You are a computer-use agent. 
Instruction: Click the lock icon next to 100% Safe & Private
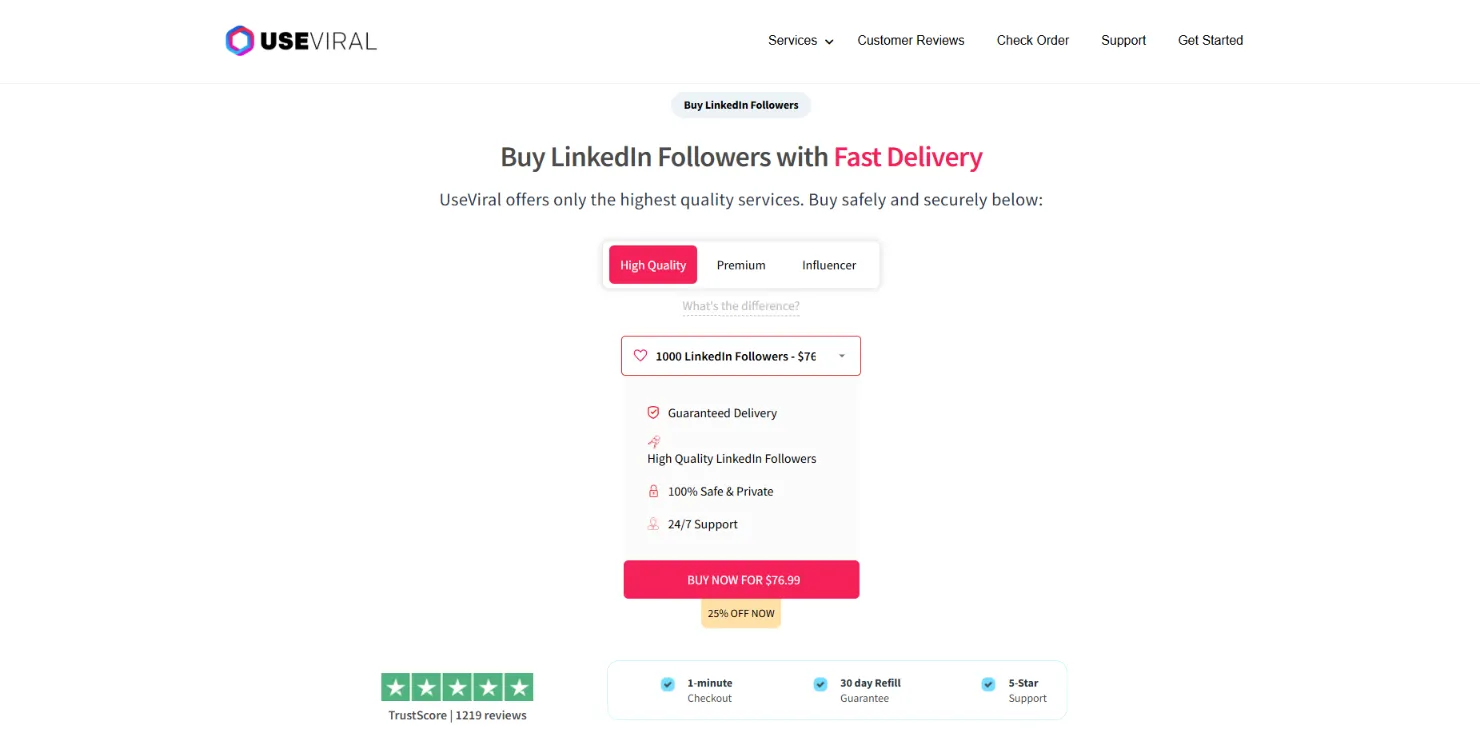[x=653, y=491]
